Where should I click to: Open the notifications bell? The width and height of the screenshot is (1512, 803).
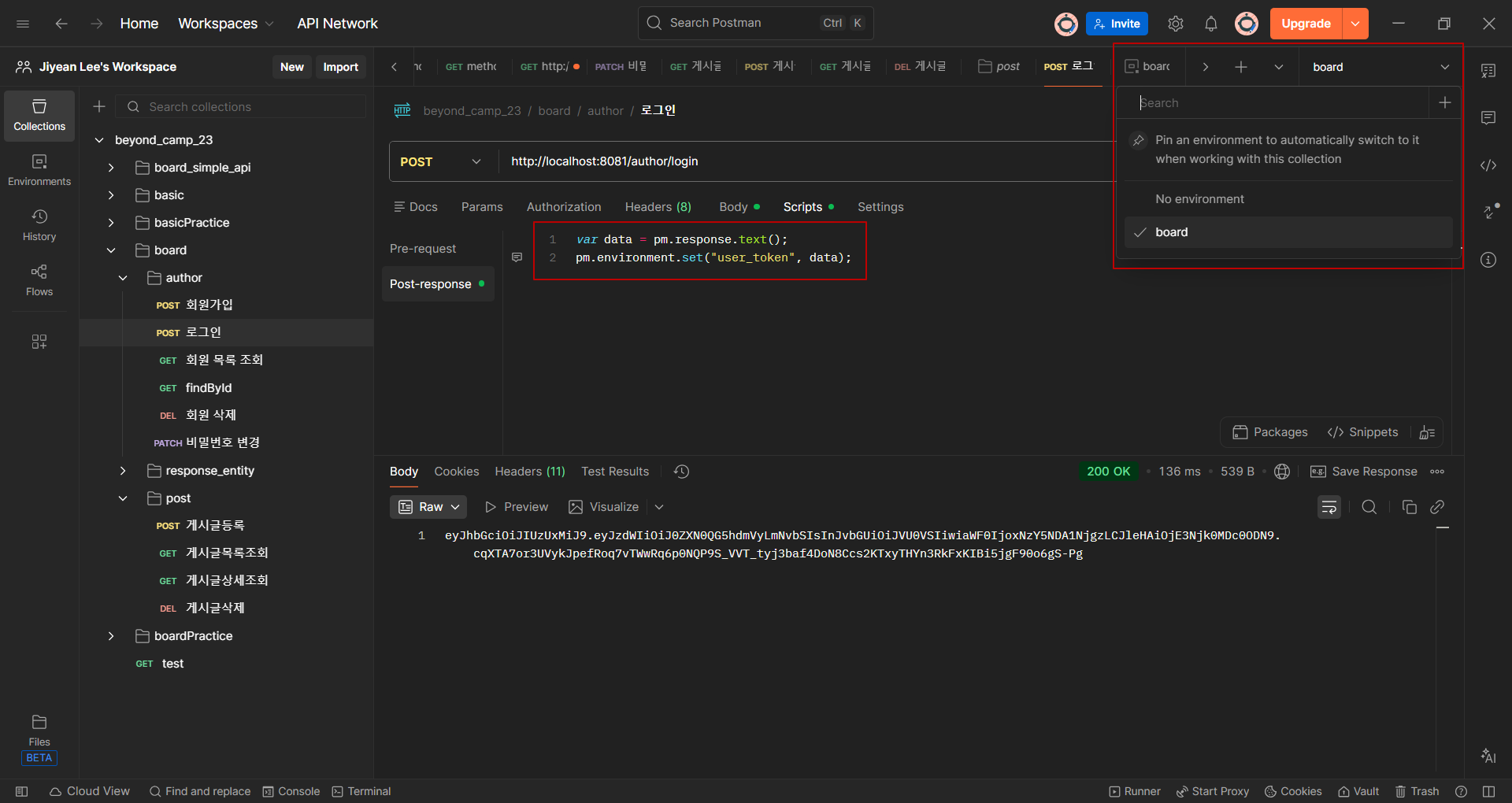(x=1211, y=24)
